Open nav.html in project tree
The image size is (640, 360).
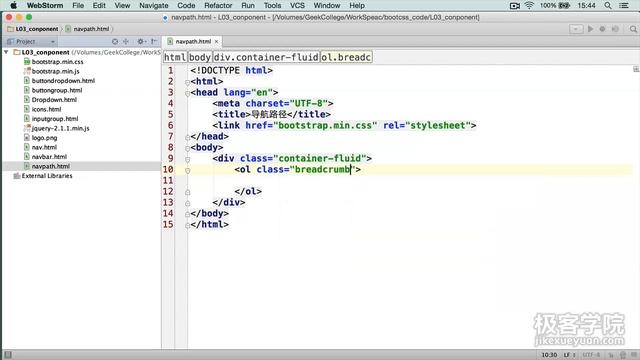[44, 147]
